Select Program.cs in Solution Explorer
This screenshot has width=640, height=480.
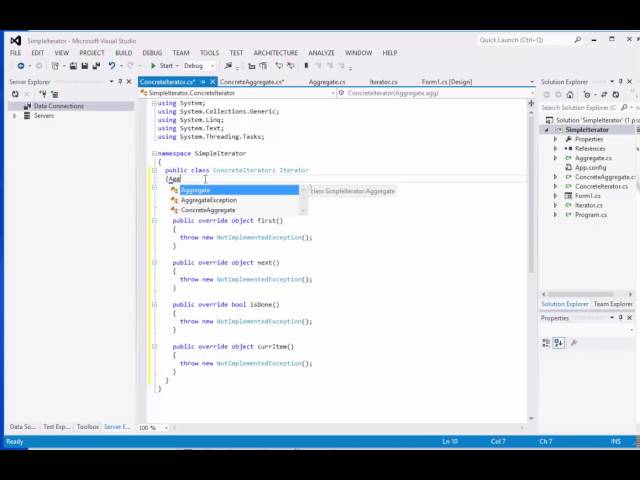point(591,215)
